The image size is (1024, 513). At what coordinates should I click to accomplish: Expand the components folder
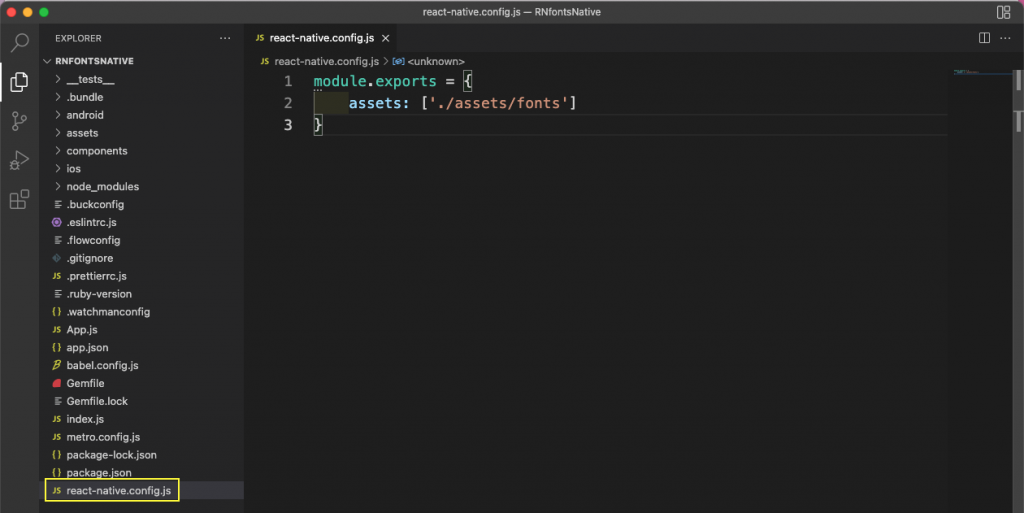click(141, 151)
